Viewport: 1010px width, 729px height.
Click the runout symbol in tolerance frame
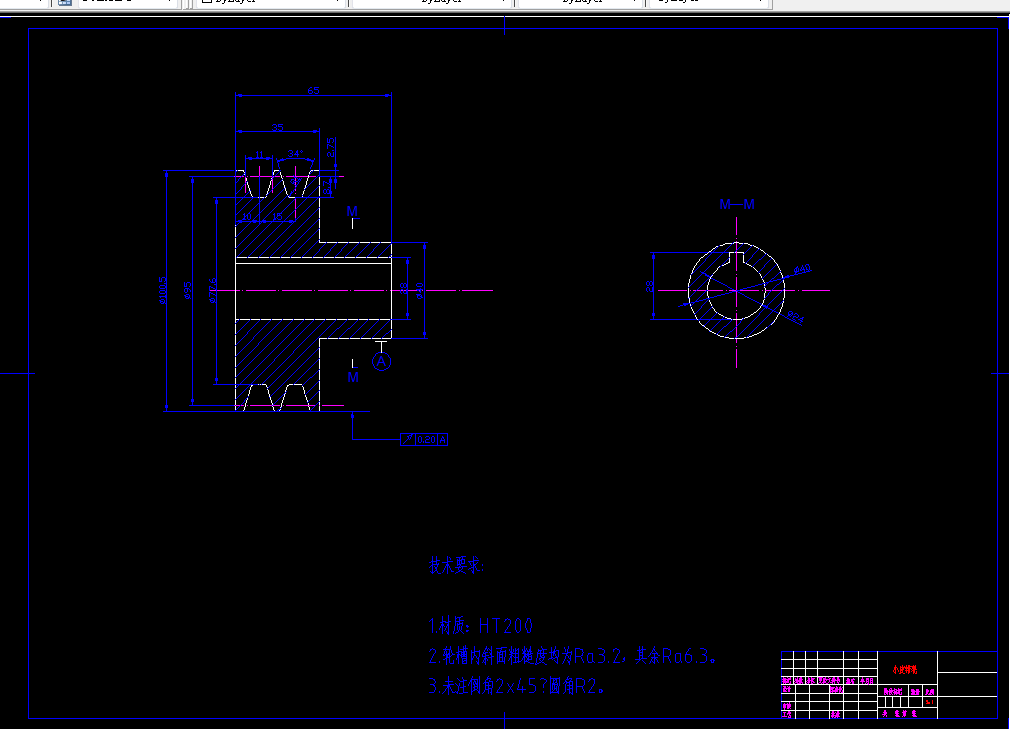pyautogui.click(x=408, y=439)
